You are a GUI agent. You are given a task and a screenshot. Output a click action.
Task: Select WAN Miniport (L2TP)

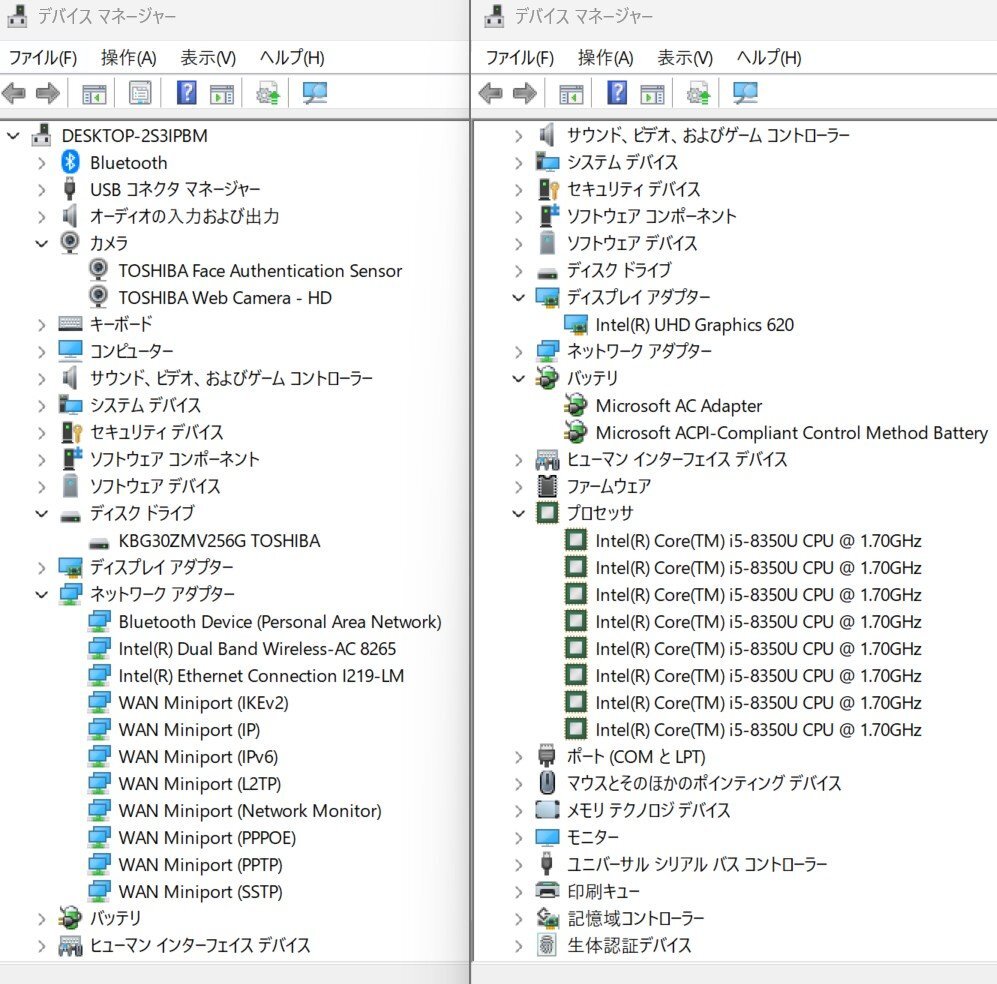[200, 784]
